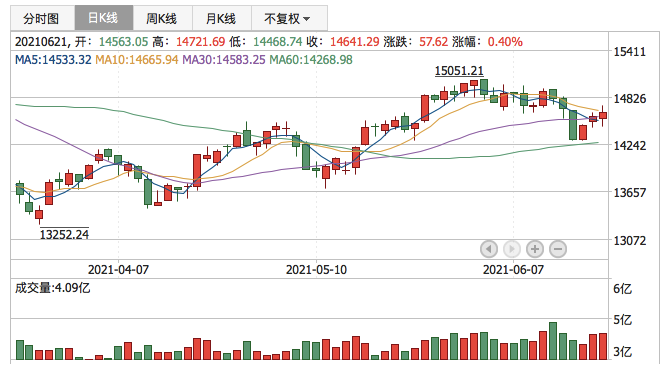Click the scroll left arrow button
This screenshot has height=370, width=668.
coord(489,249)
